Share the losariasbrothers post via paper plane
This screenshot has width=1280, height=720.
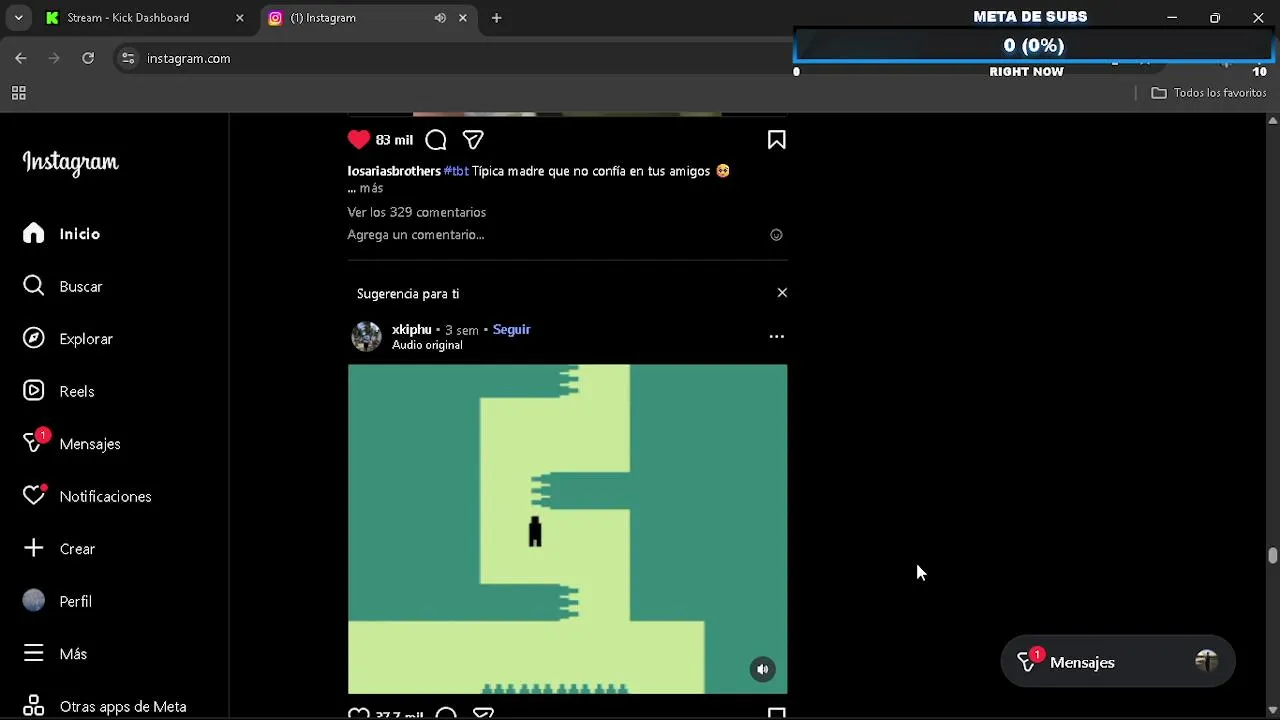pyautogui.click(x=473, y=140)
